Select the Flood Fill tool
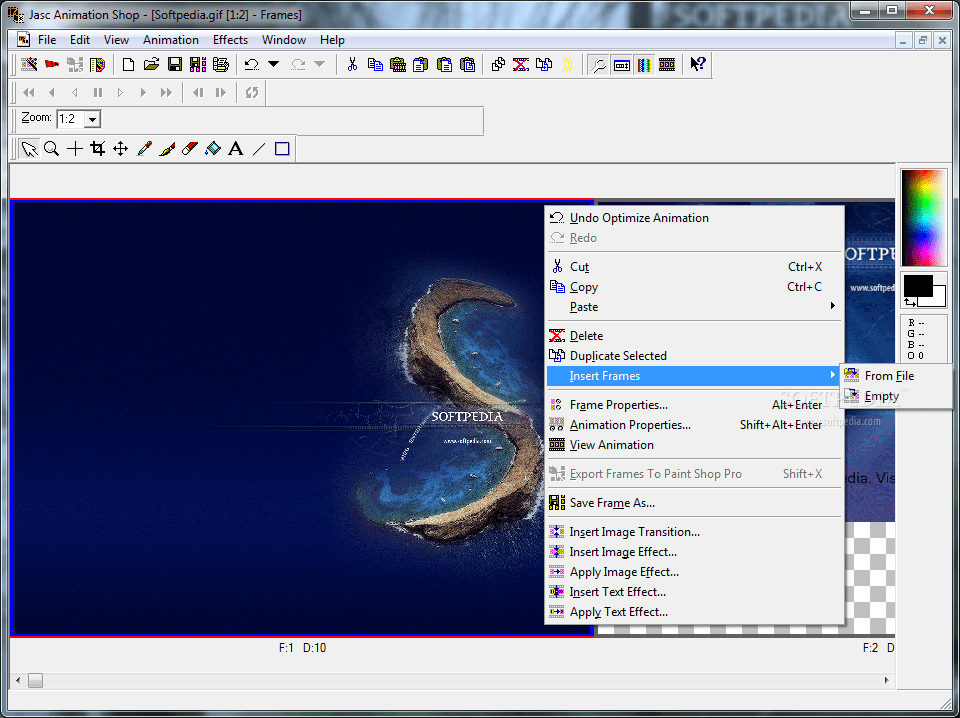The image size is (960, 718). tap(212, 148)
